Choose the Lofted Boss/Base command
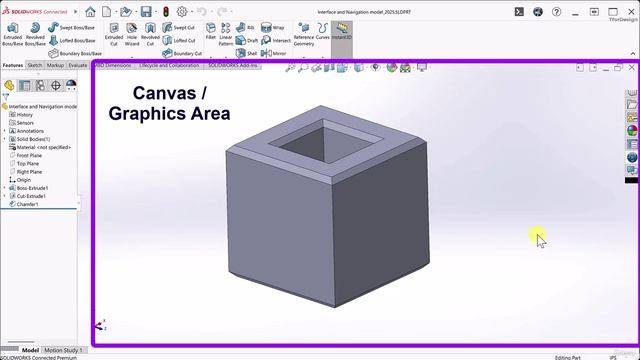Viewport: 640px width, 360px height. (x=72, y=40)
